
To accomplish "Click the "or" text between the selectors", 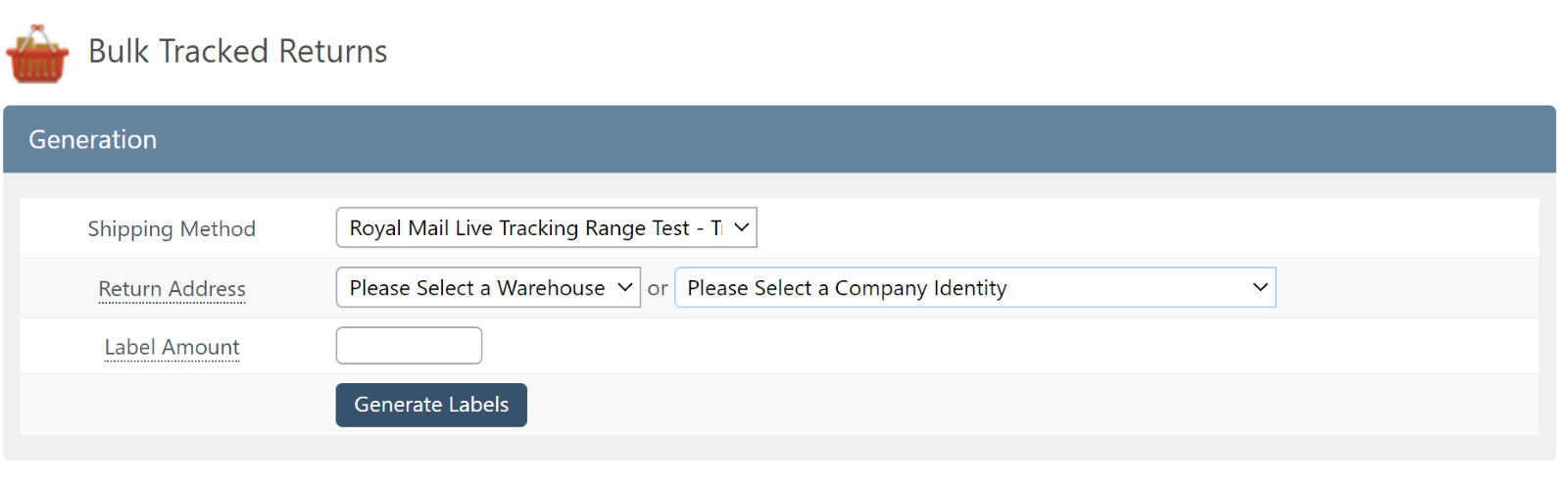I will coord(658,289).
